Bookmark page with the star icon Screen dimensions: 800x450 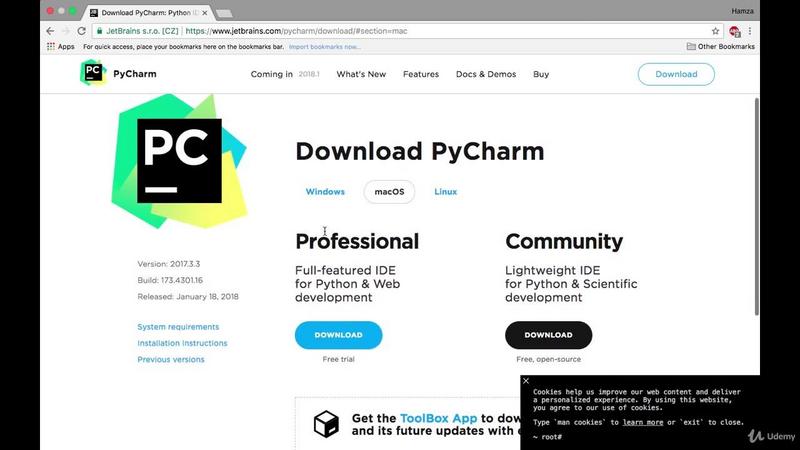(x=715, y=31)
